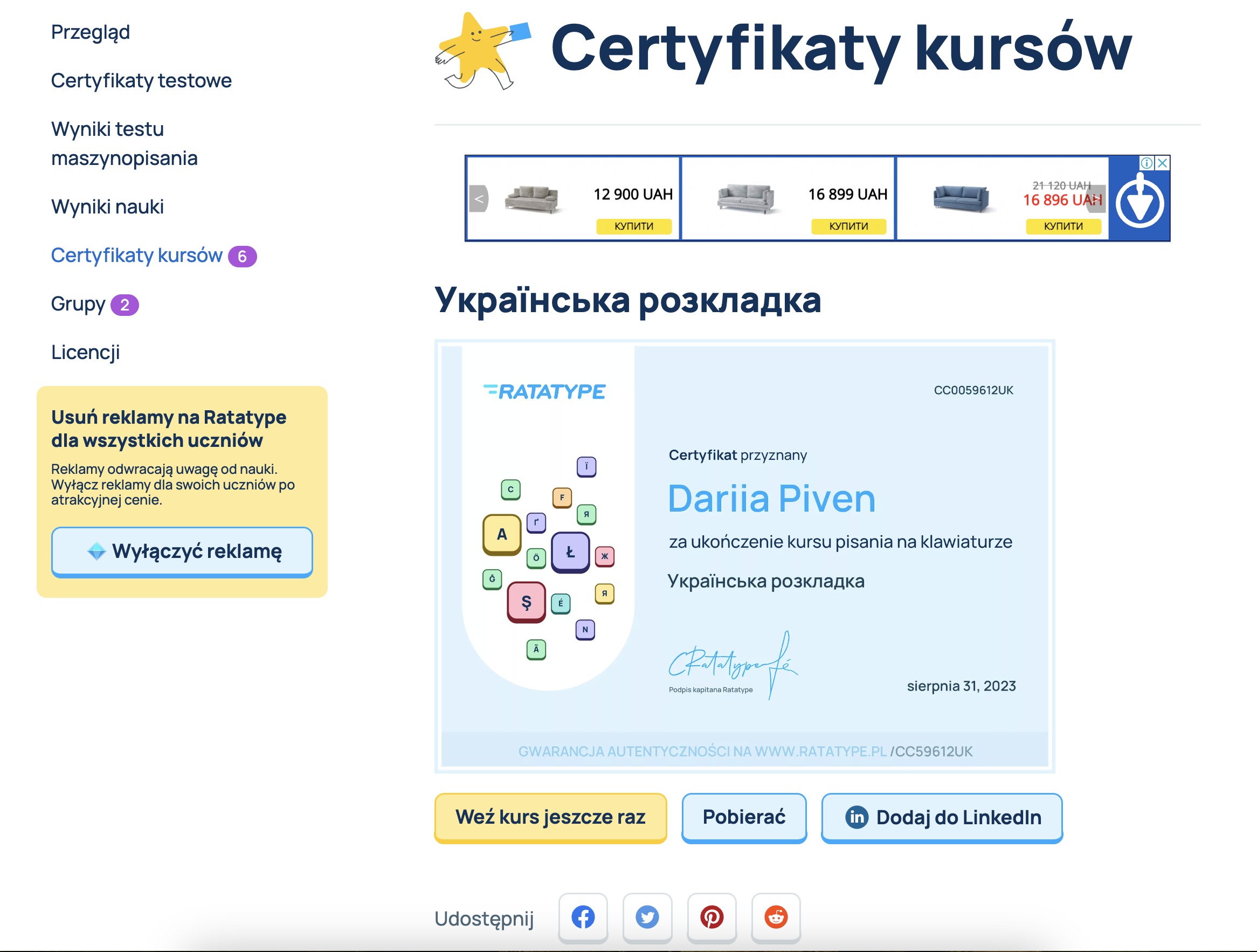Click the Ratatype logo on certificate
The width and height of the screenshot is (1257, 952).
coord(544,391)
